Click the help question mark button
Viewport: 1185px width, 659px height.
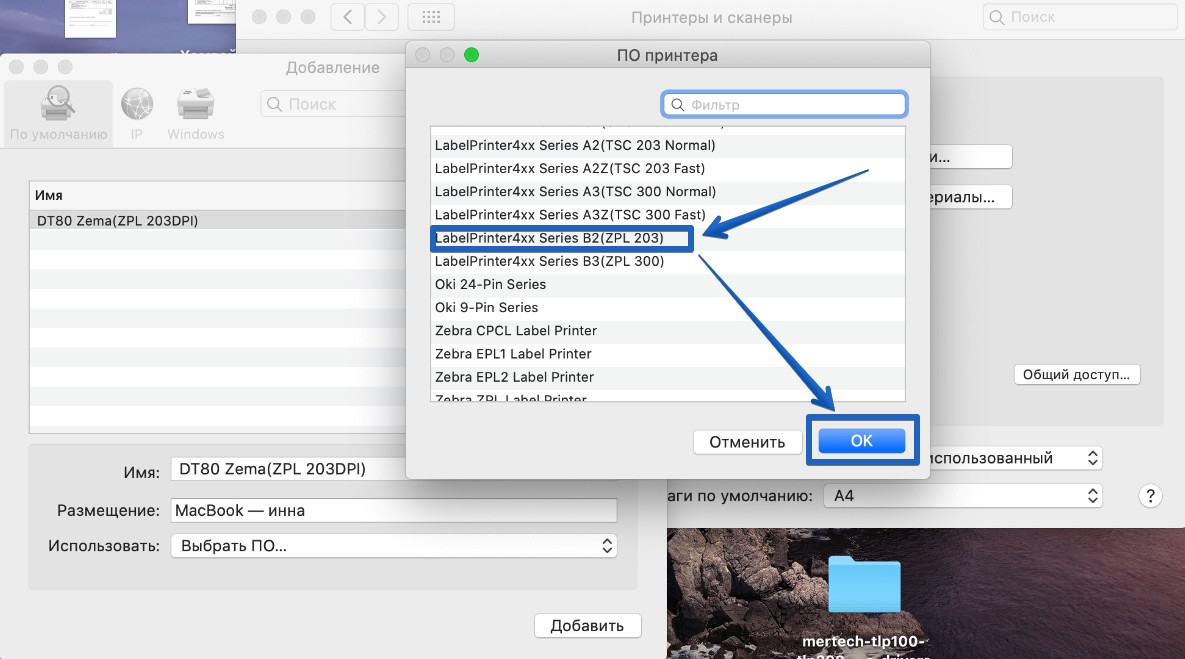click(1150, 496)
